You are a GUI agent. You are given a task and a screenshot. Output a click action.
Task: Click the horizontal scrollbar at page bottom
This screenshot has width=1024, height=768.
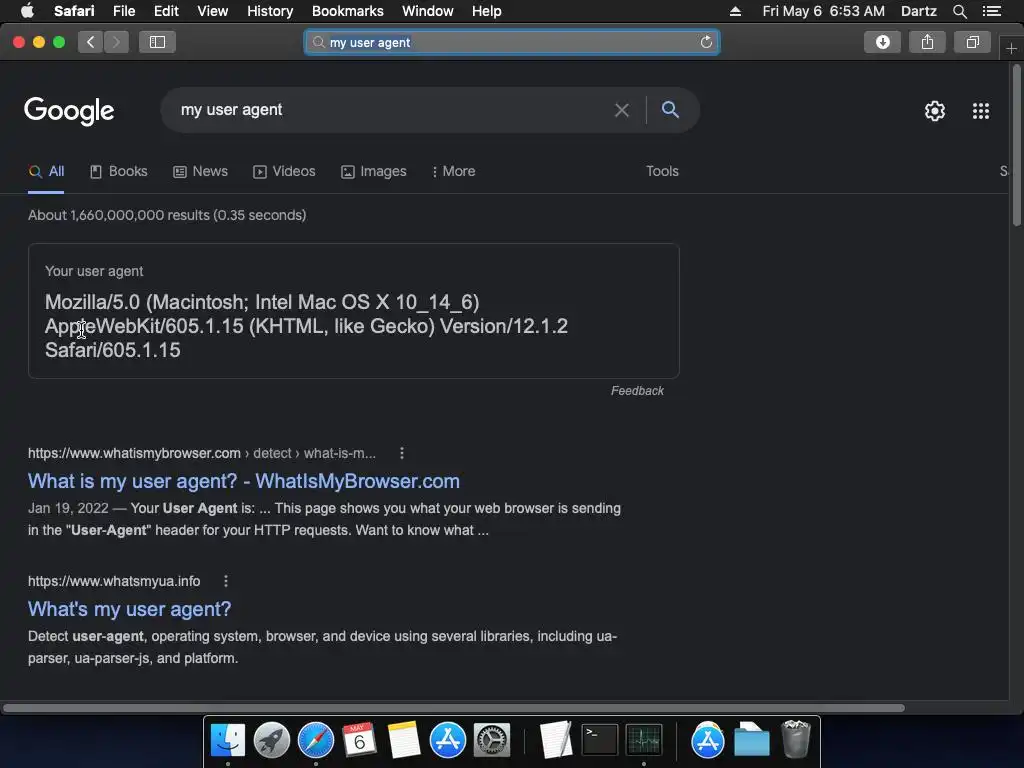[454, 708]
